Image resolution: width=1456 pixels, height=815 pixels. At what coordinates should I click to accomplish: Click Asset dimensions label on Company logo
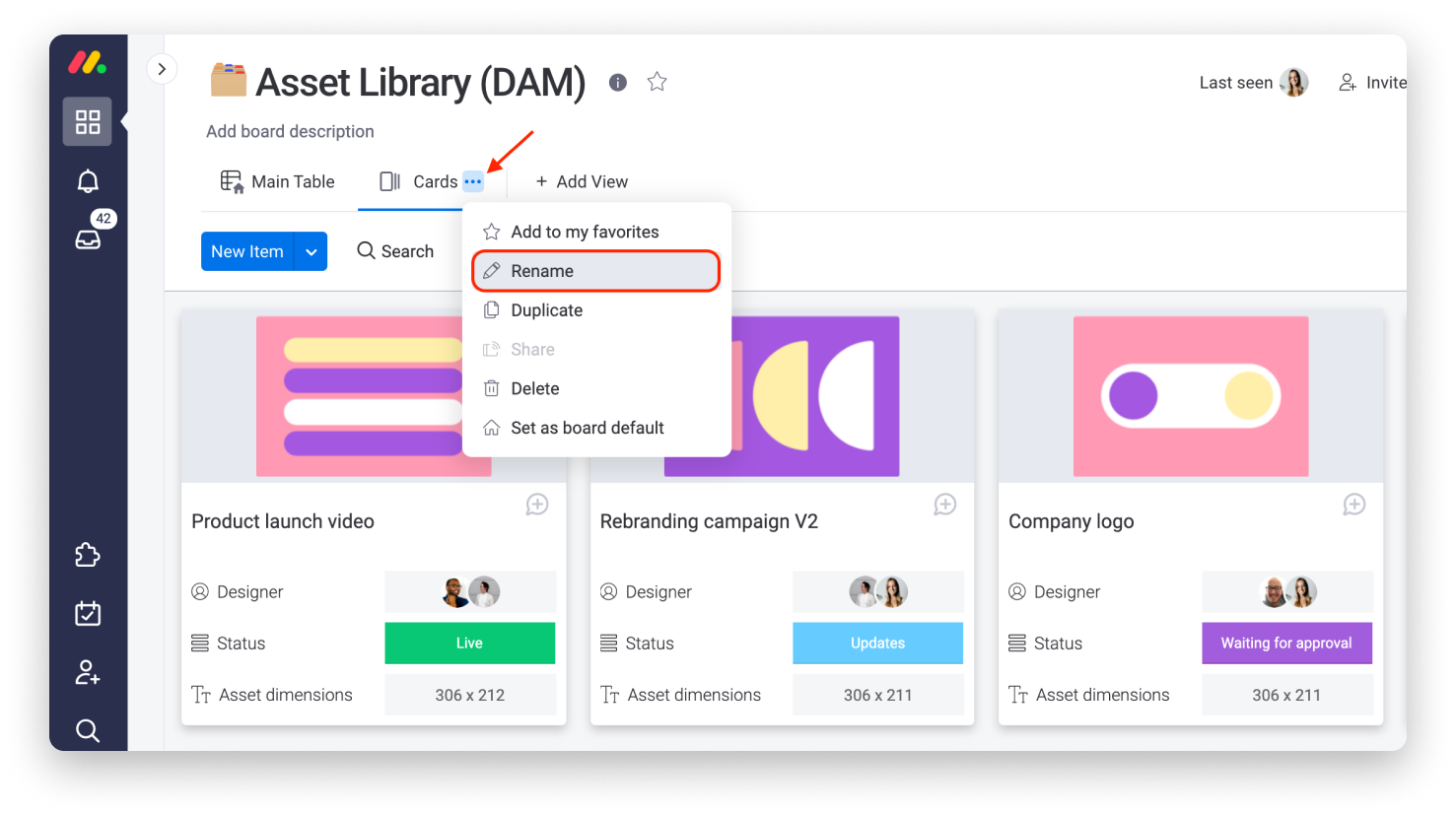1103,695
